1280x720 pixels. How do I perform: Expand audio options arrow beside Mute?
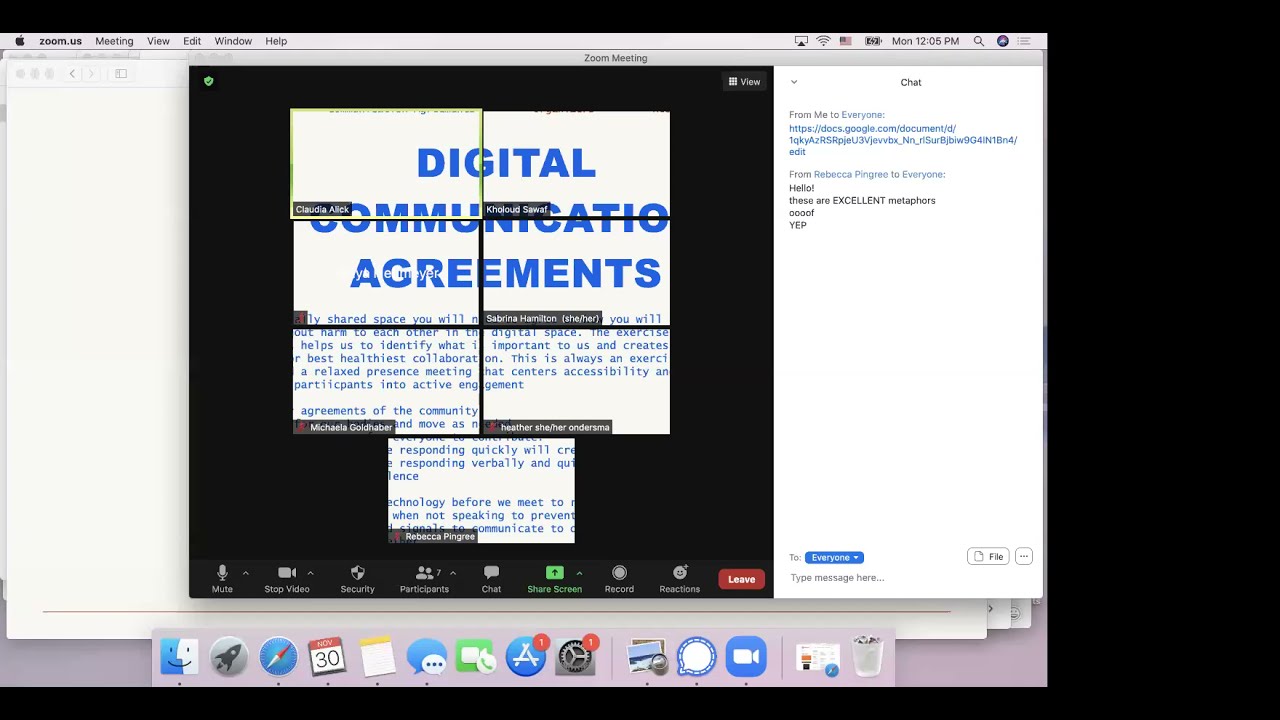coord(246,573)
